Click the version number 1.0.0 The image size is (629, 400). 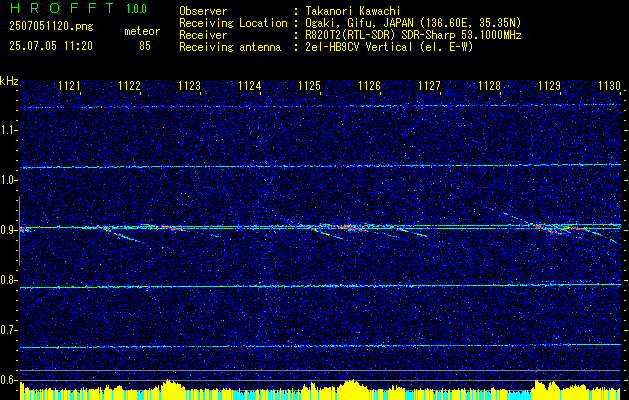coord(136,9)
